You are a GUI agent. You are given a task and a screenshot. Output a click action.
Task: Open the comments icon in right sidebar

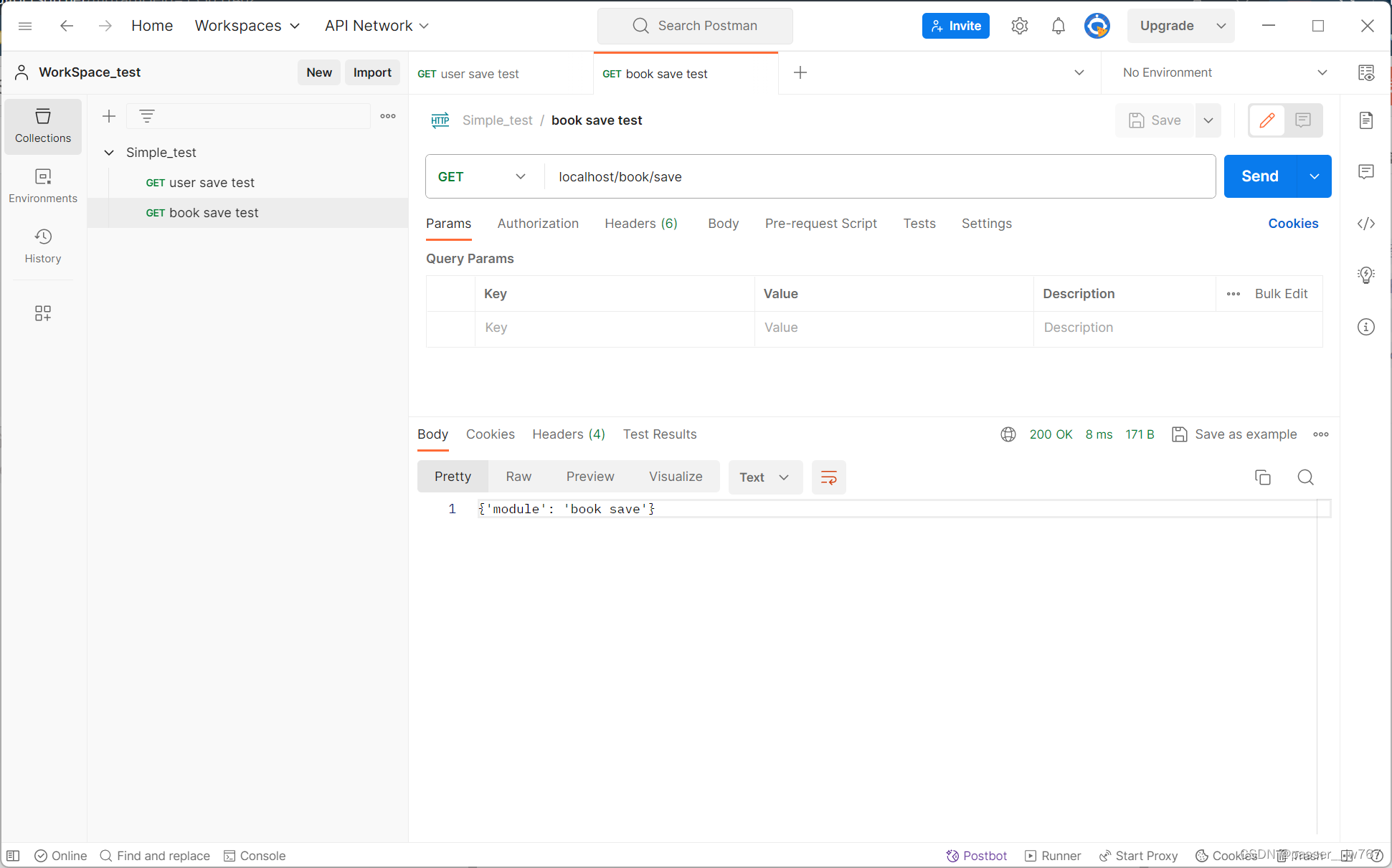pyautogui.click(x=1366, y=172)
